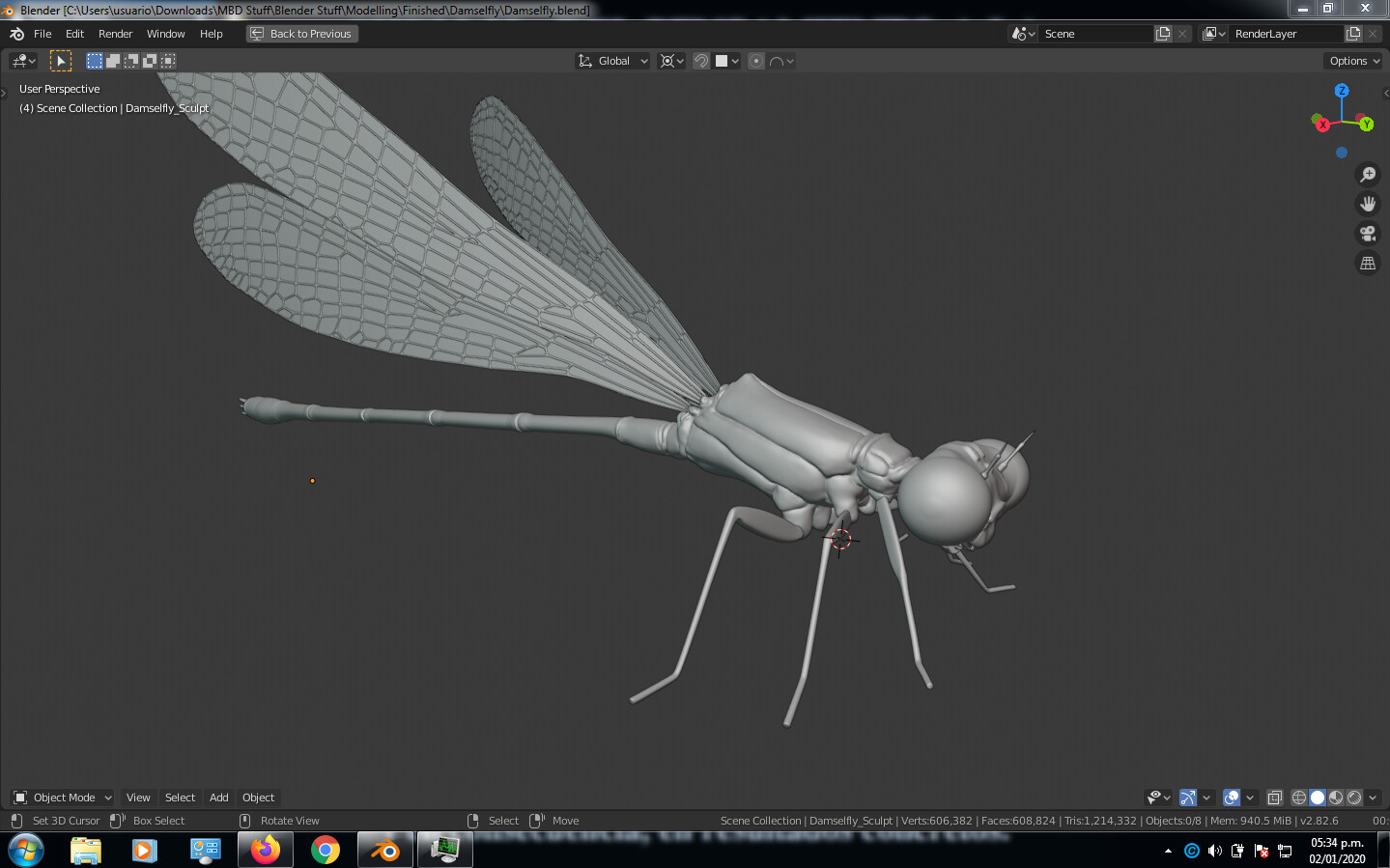Click the hand pan view icon
The image size is (1390, 868).
[x=1368, y=204]
